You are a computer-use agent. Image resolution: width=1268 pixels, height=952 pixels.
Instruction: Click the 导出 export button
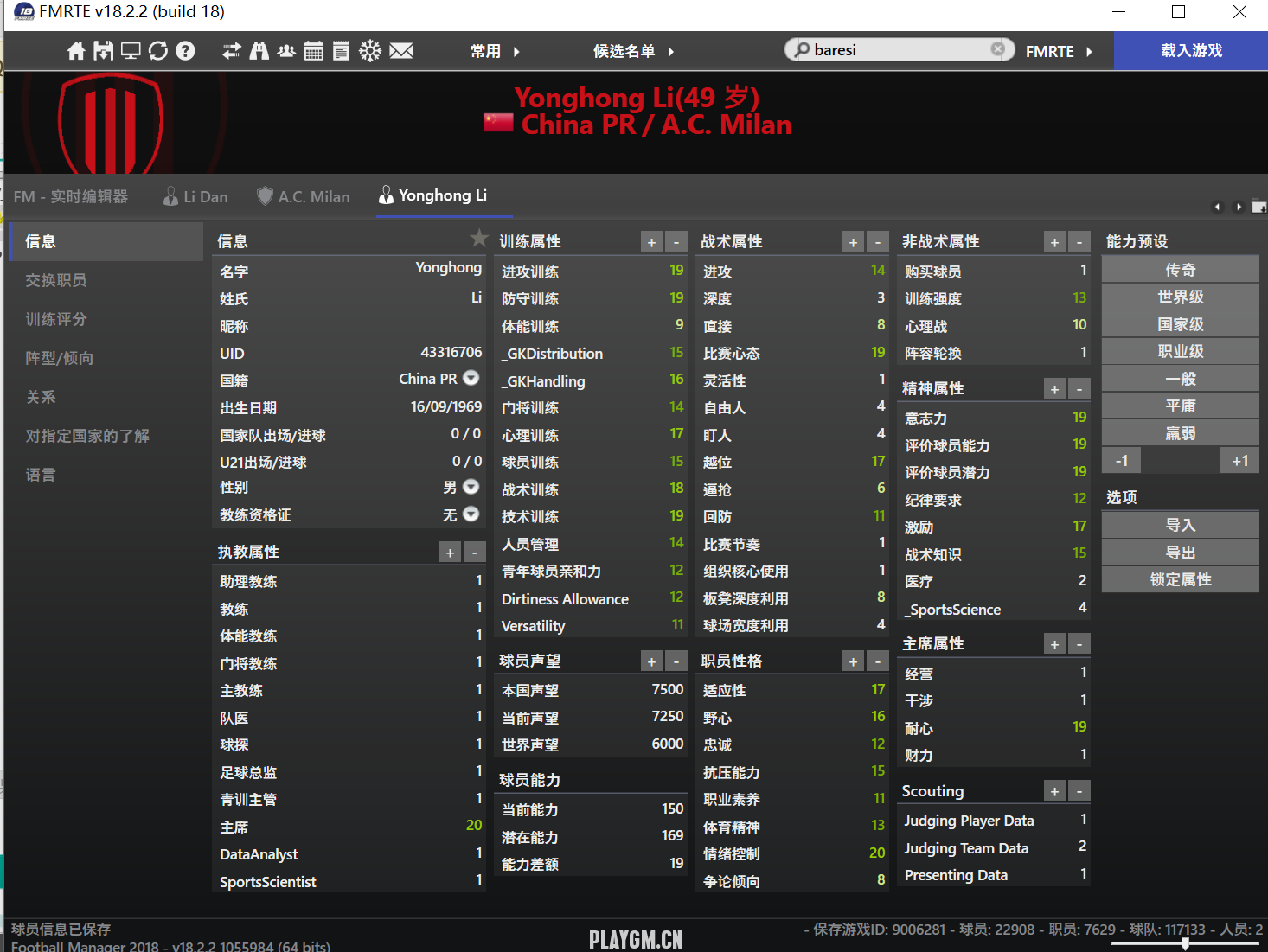[x=1181, y=553]
